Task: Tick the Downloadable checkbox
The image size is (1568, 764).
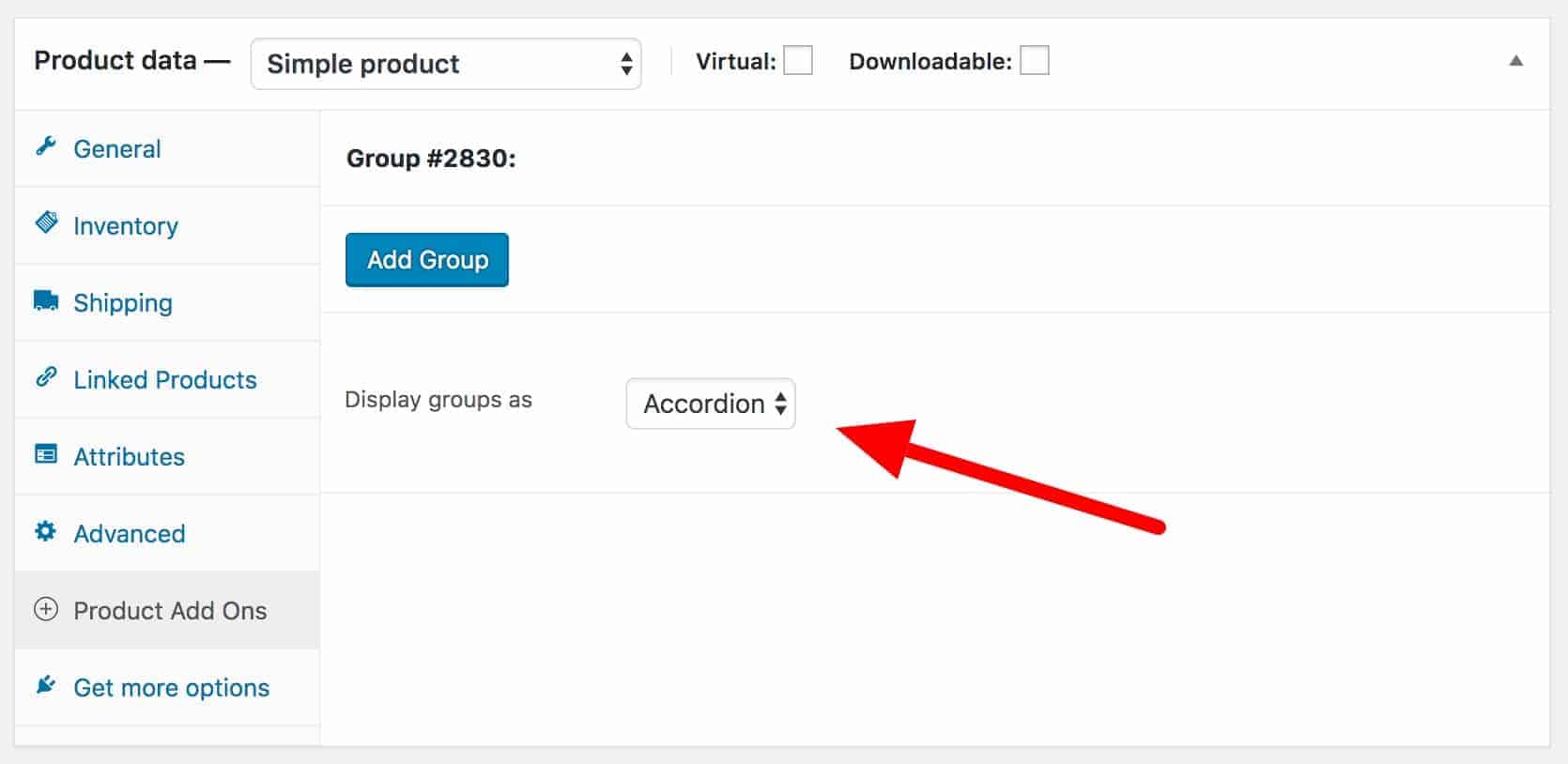Action: pos(1035,61)
